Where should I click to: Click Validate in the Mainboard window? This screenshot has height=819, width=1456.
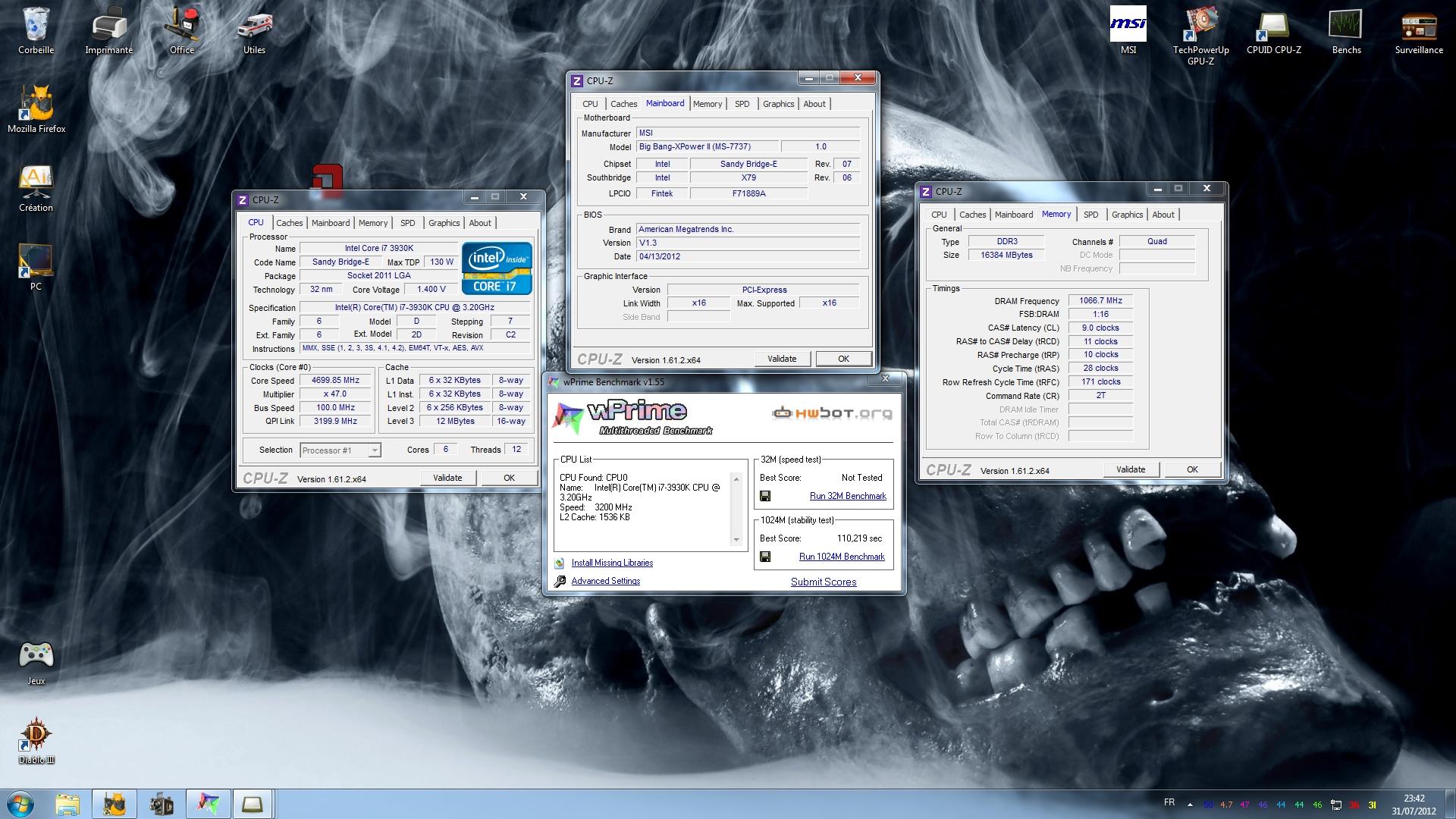click(782, 359)
